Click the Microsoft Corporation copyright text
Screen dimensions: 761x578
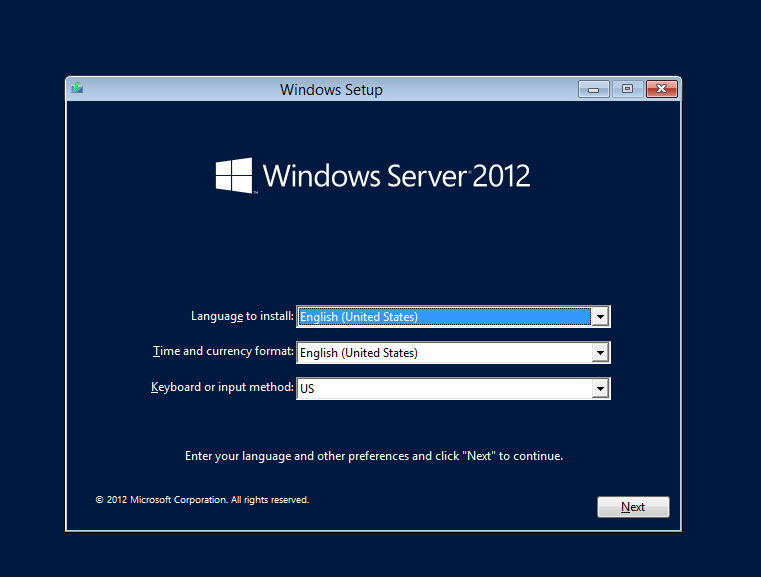click(x=202, y=500)
